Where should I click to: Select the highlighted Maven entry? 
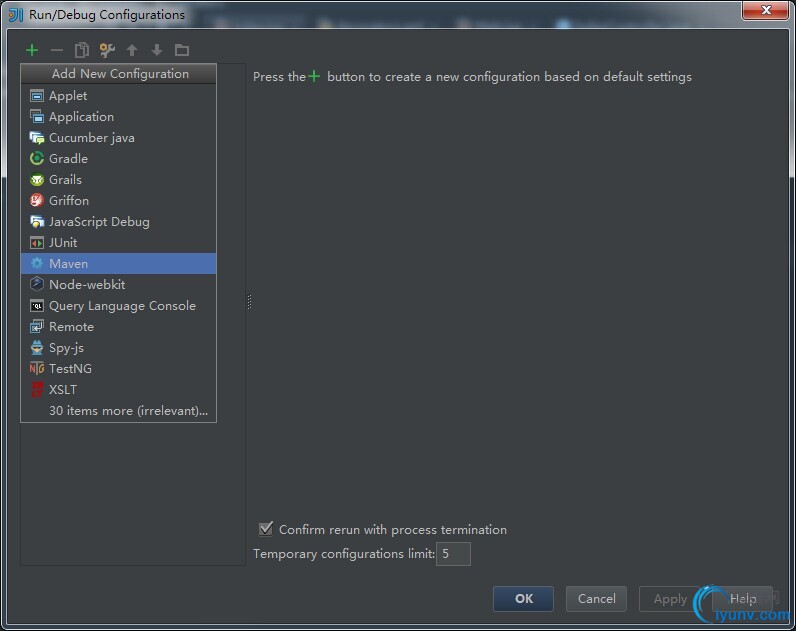pos(119,263)
